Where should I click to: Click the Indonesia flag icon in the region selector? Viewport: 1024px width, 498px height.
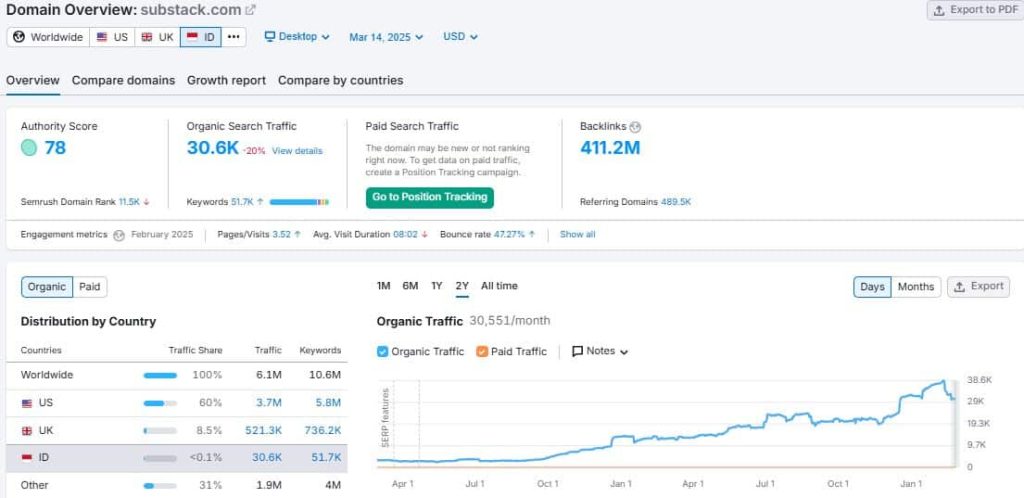[192, 37]
